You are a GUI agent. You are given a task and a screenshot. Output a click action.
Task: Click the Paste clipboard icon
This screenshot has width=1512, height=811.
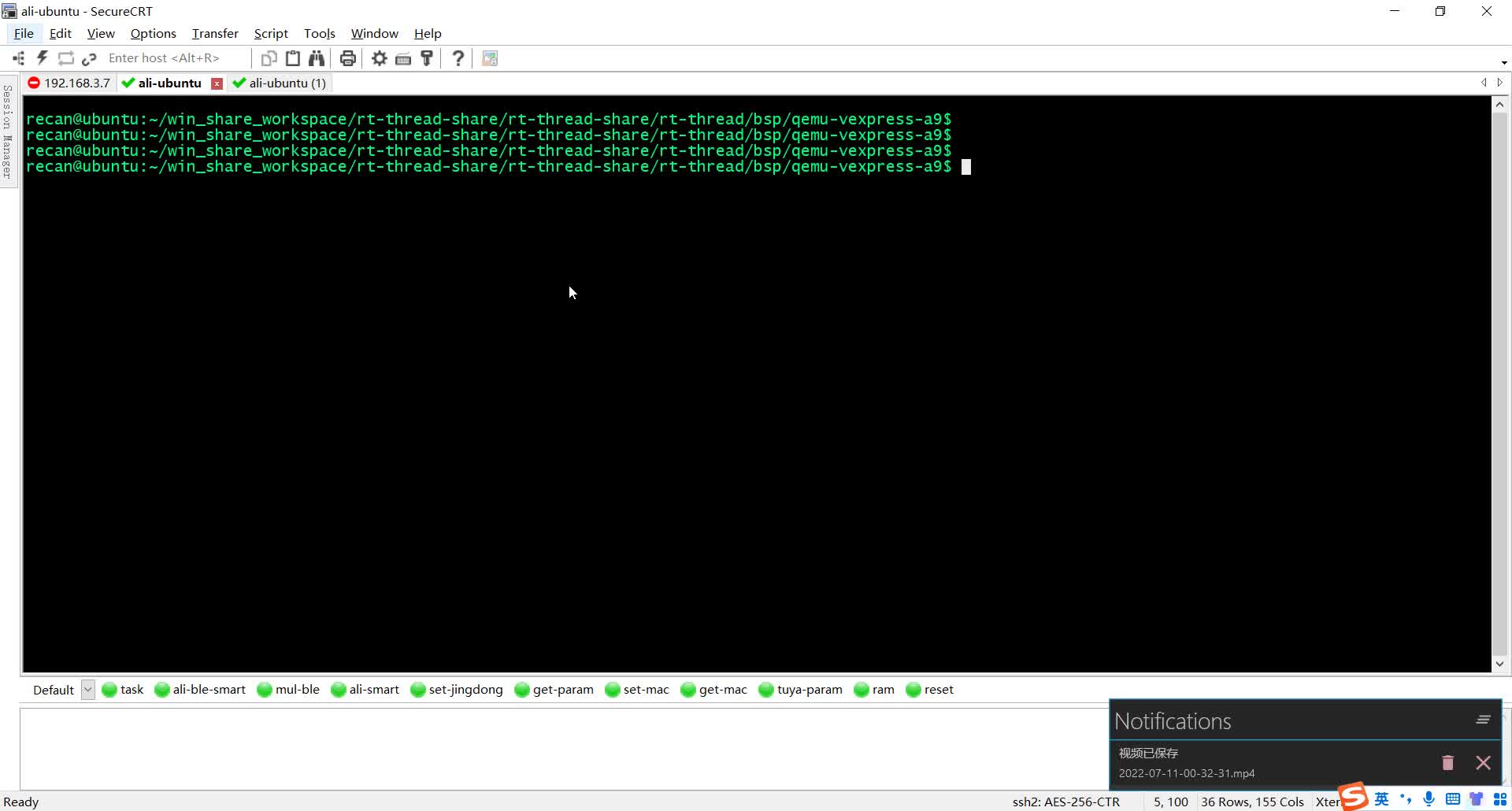pos(293,58)
